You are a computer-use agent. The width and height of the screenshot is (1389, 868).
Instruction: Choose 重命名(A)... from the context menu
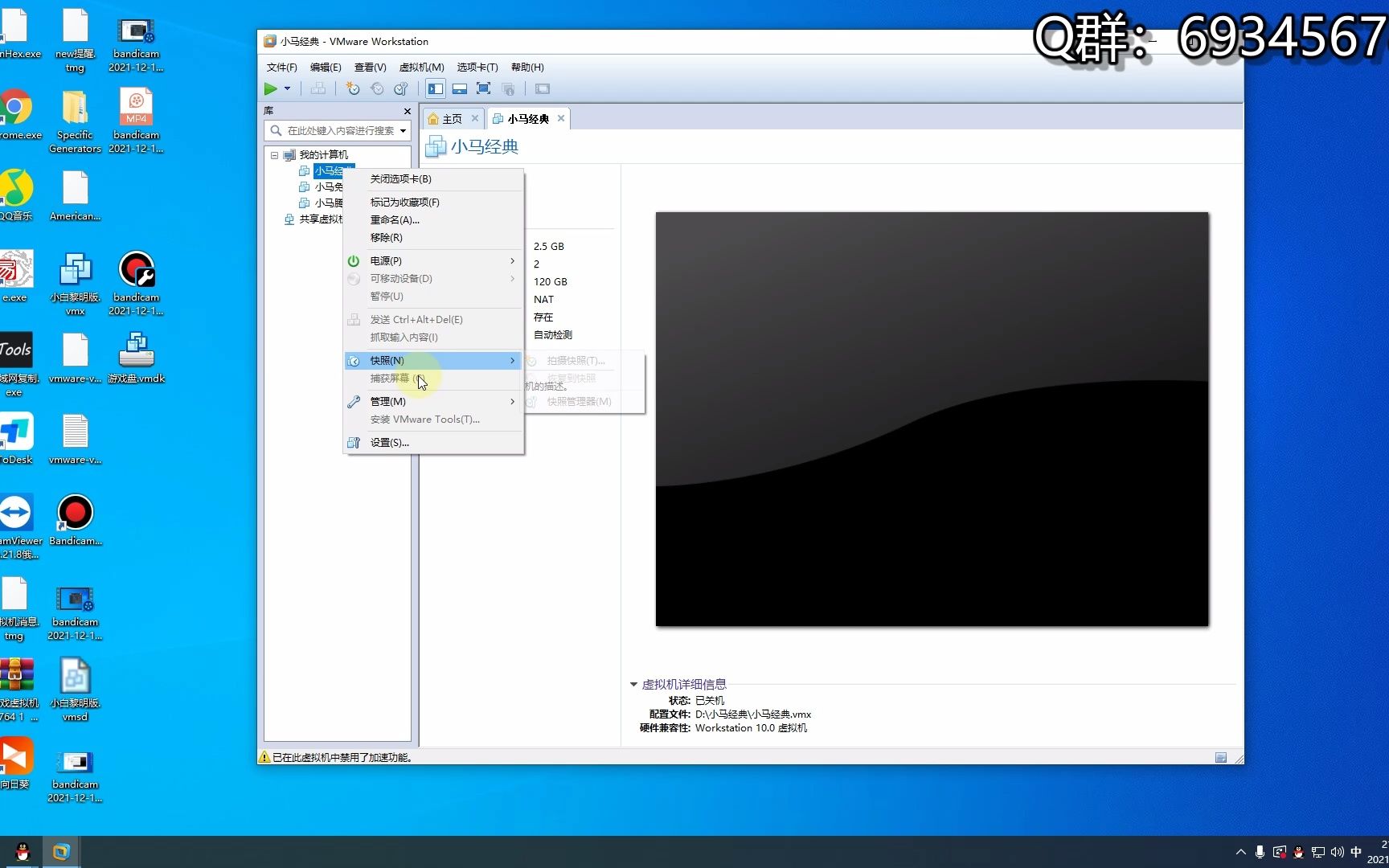click(395, 220)
